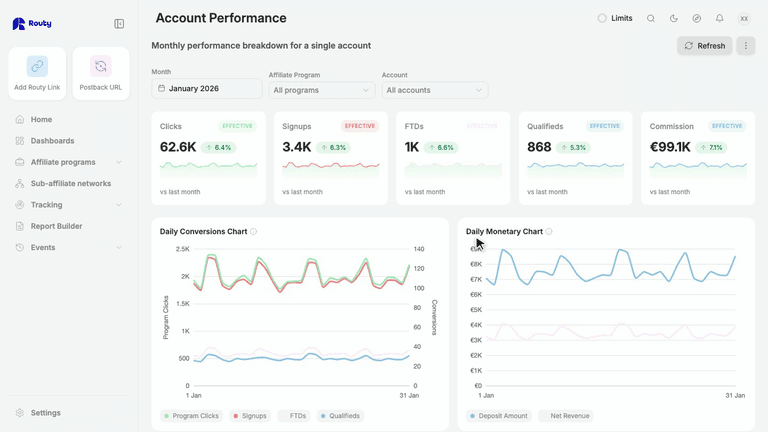
Task: Toggle Program Clicks legend series
Action: (x=191, y=416)
